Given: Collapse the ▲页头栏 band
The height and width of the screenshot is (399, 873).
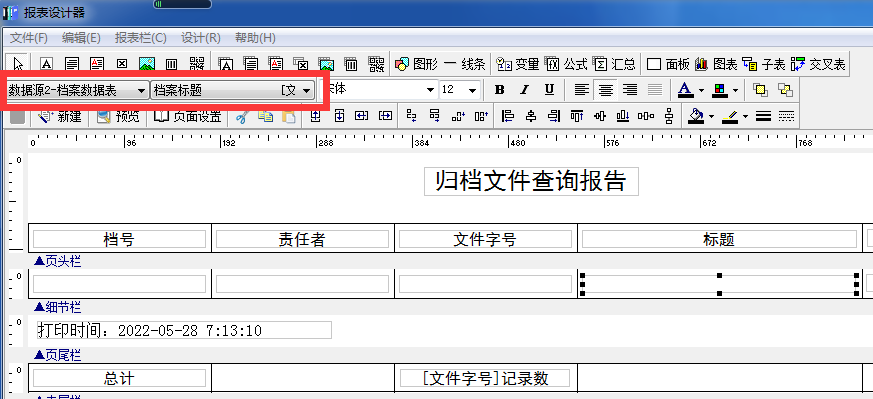Looking at the screenshot, I should (x=57, y=262).
